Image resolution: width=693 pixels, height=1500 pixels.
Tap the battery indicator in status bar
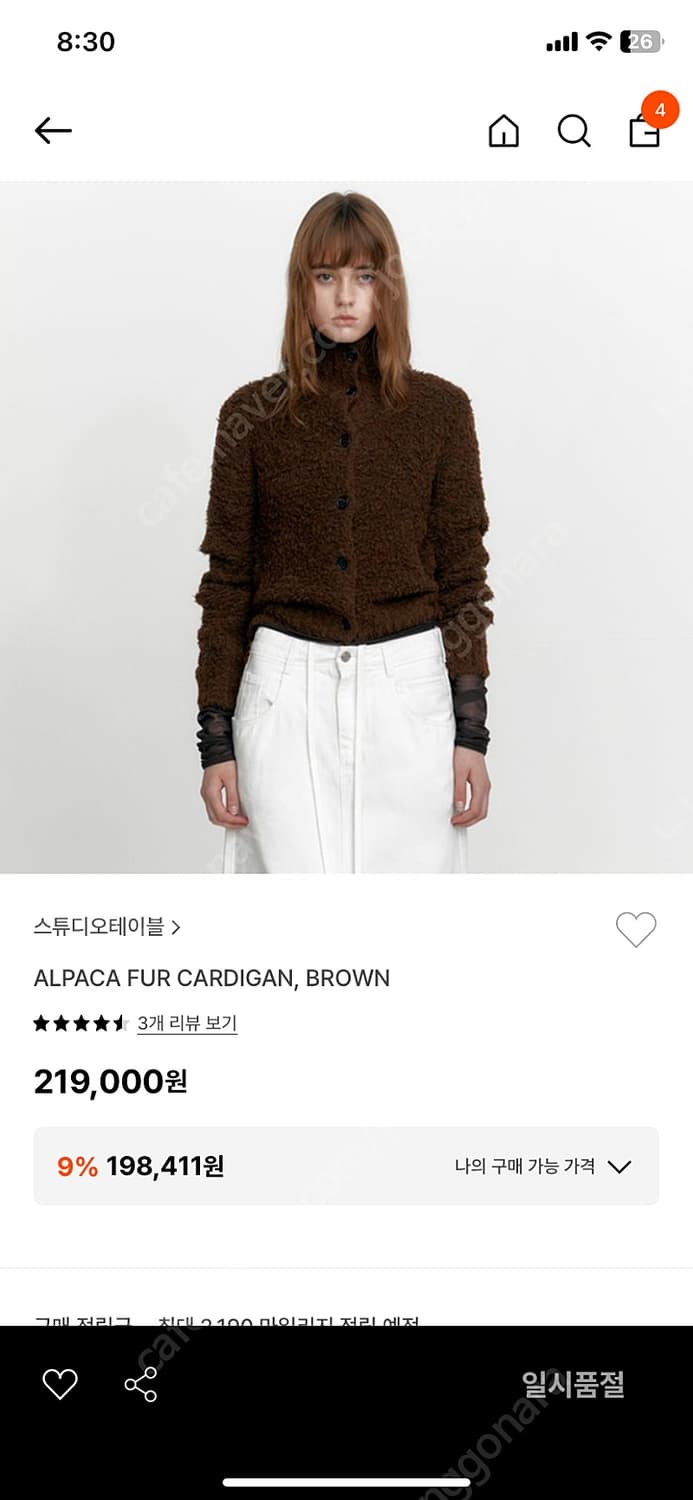click(x=639, y=42)
